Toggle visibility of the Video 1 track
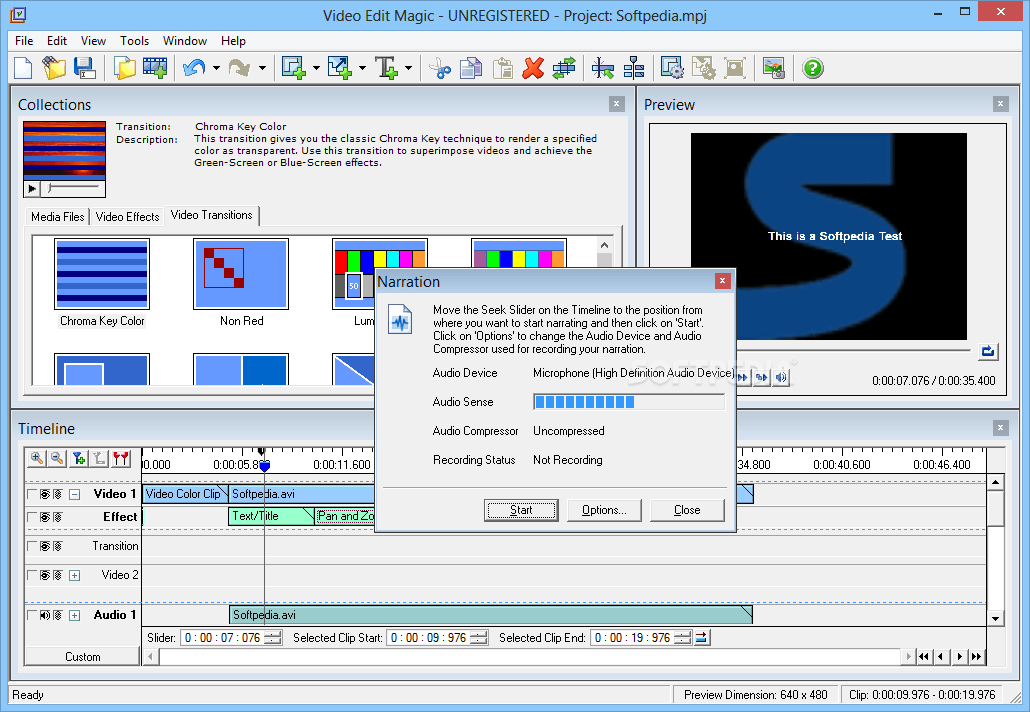This screenshot has width=1030, height=712. coord(45,494)
